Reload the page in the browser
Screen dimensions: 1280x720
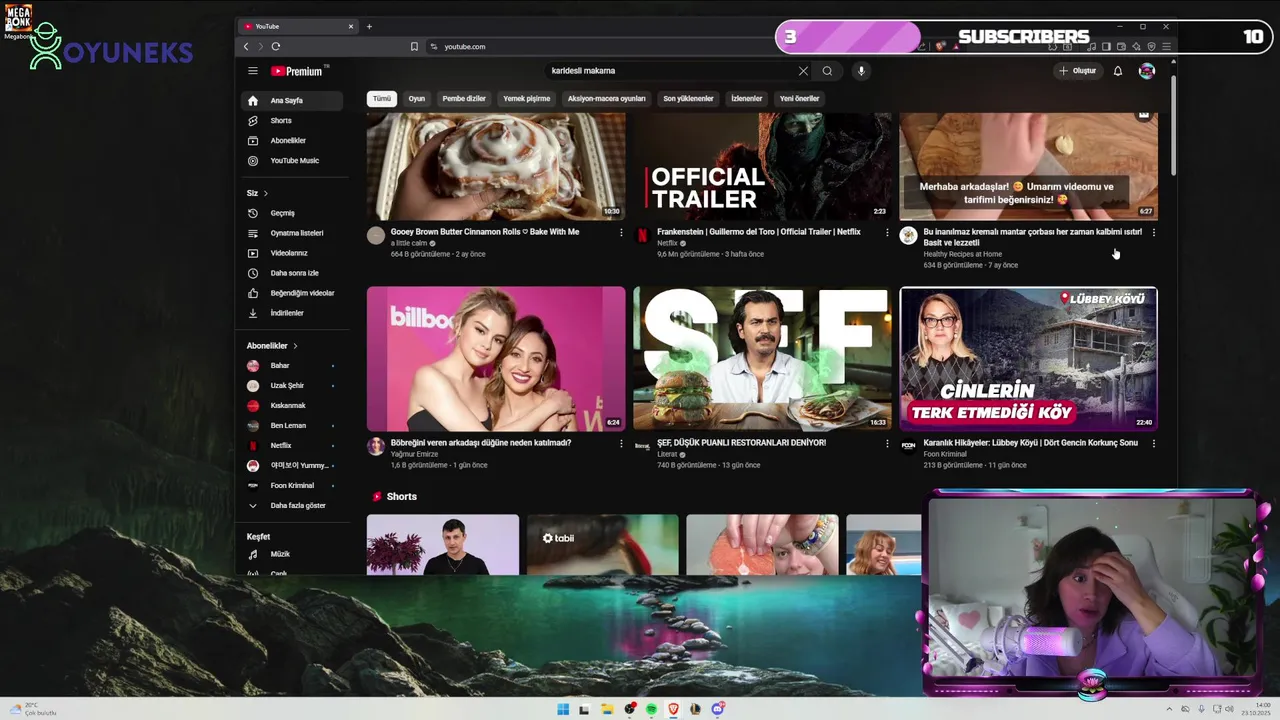(x=276, y=47)
